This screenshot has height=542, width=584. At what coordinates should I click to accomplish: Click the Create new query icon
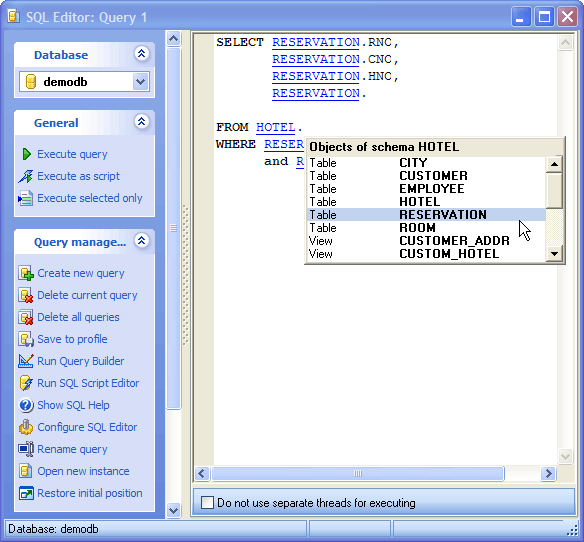[x=26, y=273]
